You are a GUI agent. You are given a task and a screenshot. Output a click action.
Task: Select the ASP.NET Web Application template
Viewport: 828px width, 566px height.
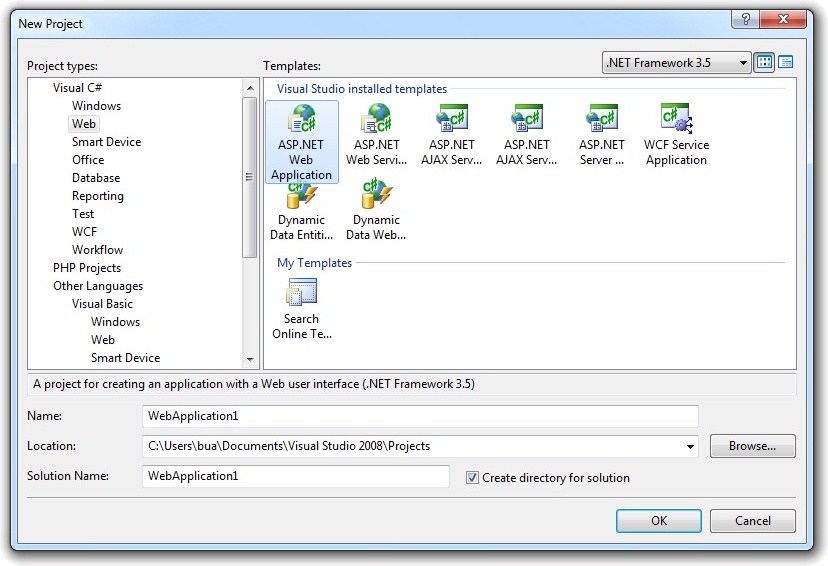pyautogui.click(x=302, y=142)
